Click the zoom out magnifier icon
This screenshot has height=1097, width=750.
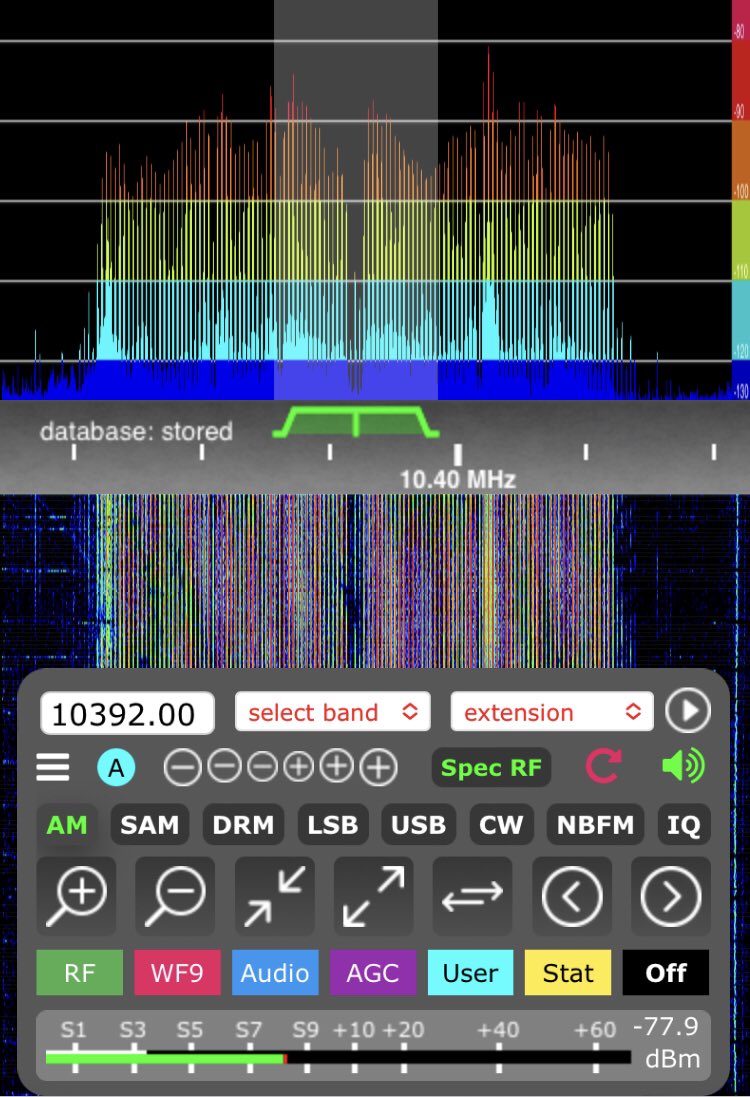tap(175, 895)
